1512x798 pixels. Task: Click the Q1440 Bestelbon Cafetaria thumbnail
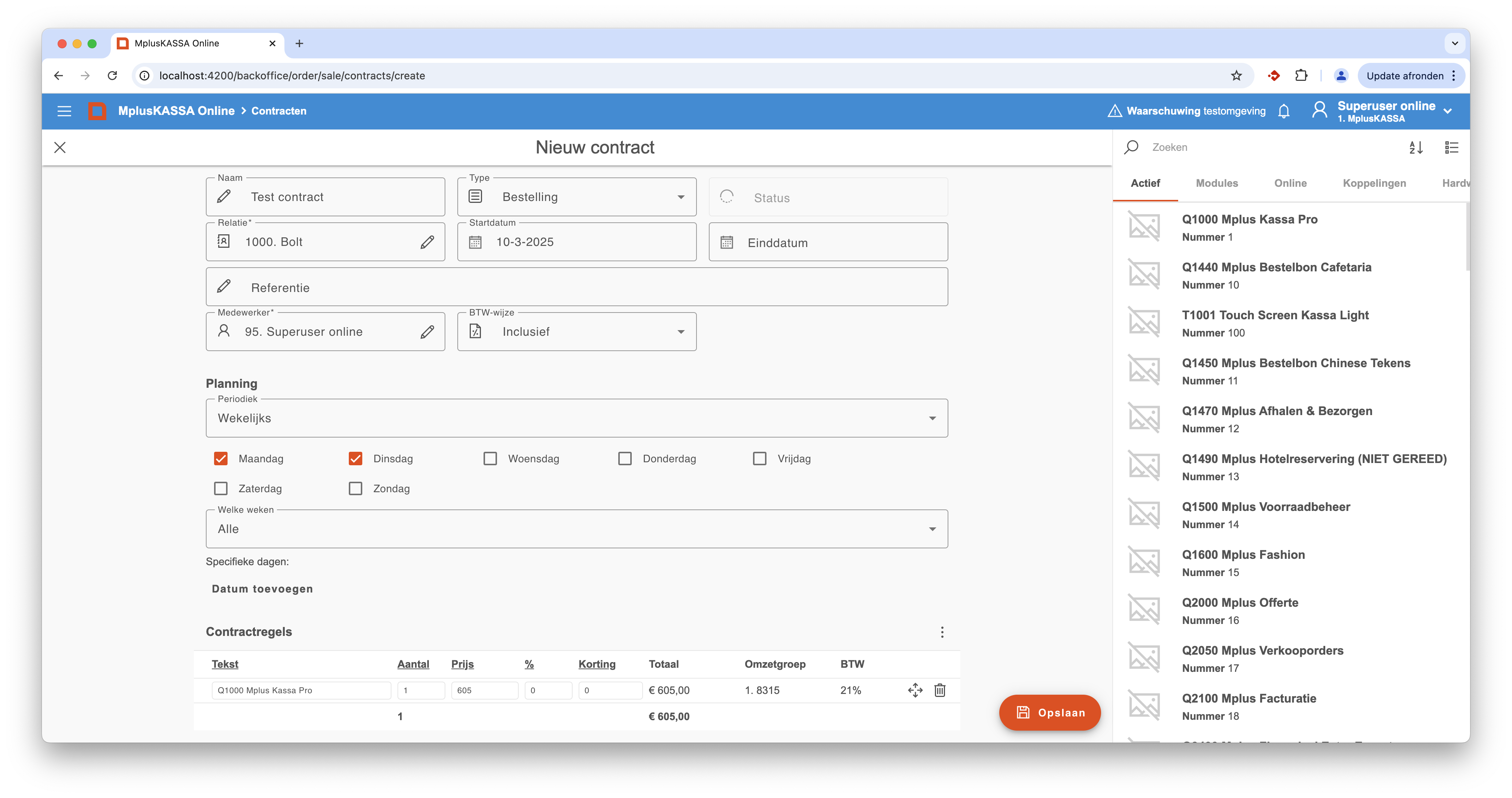(1144, 275)
